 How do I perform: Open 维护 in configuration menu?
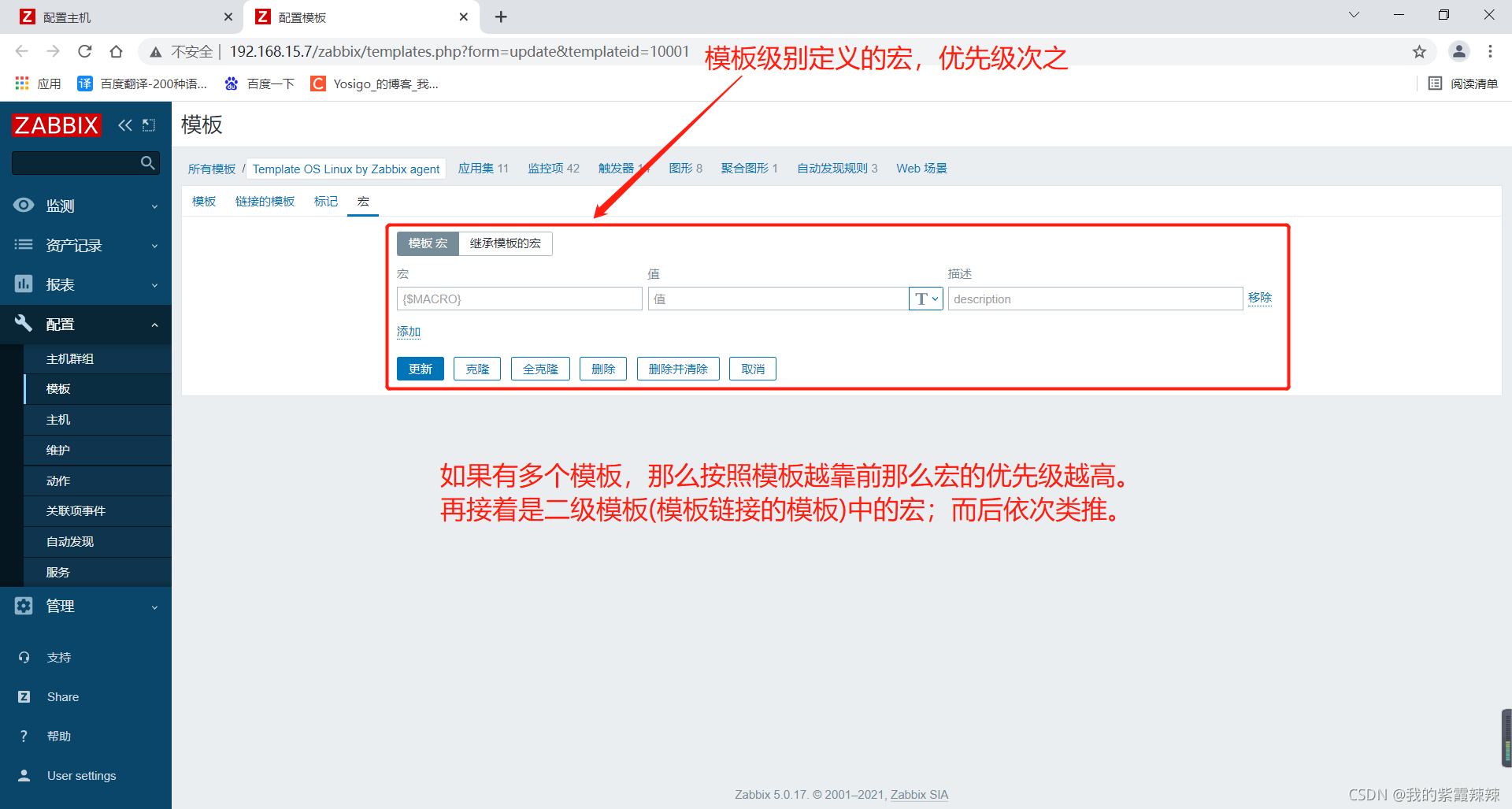click(x=98, y=451)
